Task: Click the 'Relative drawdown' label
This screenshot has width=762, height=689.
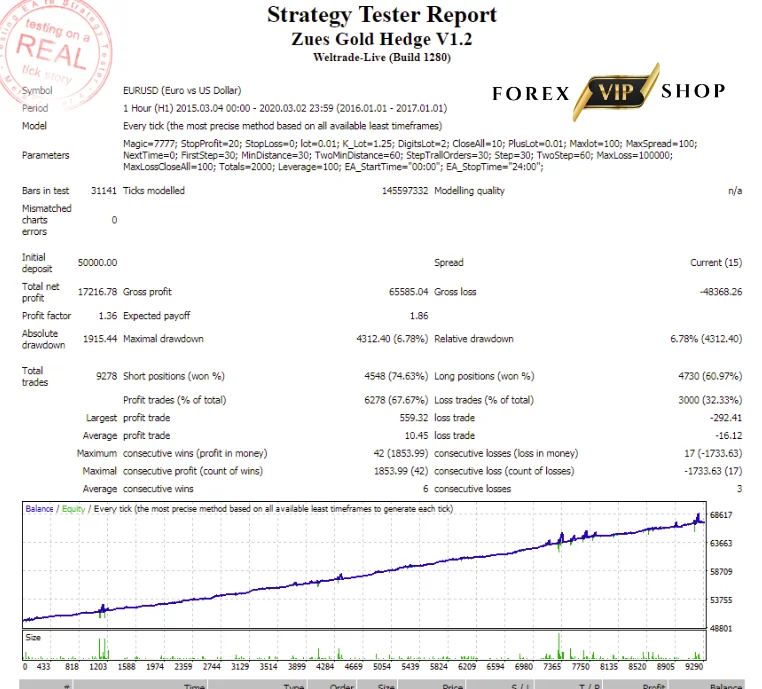Action: click(x=474, y=339)
